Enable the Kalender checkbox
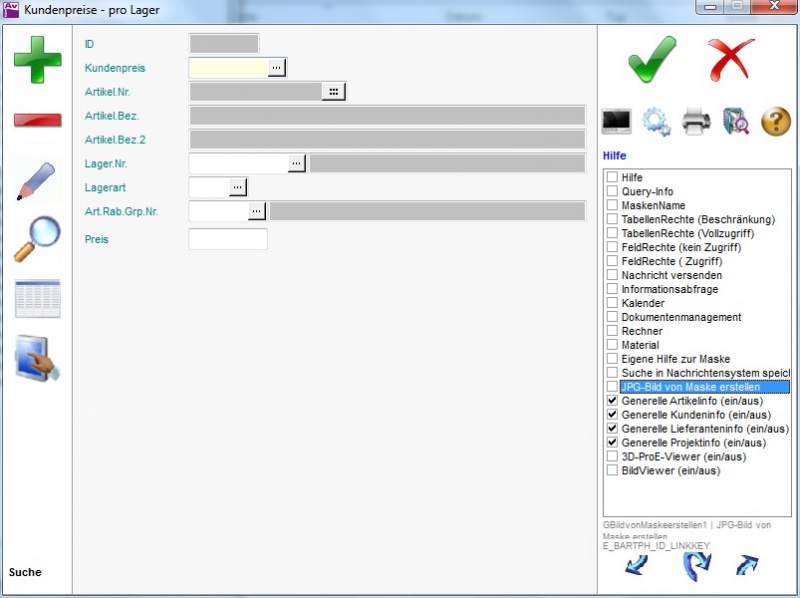Image resolution: width=800 pixels, height=598 pixels. [x=612, y=303]
